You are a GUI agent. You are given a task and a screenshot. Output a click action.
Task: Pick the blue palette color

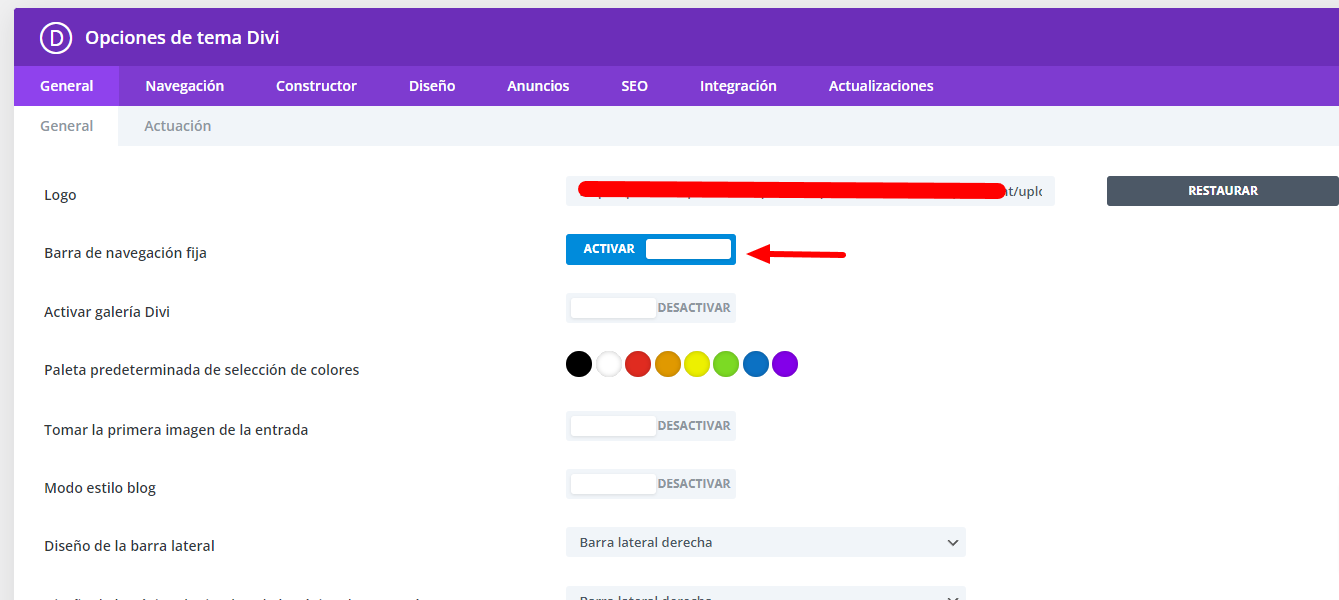pos(756,364)
